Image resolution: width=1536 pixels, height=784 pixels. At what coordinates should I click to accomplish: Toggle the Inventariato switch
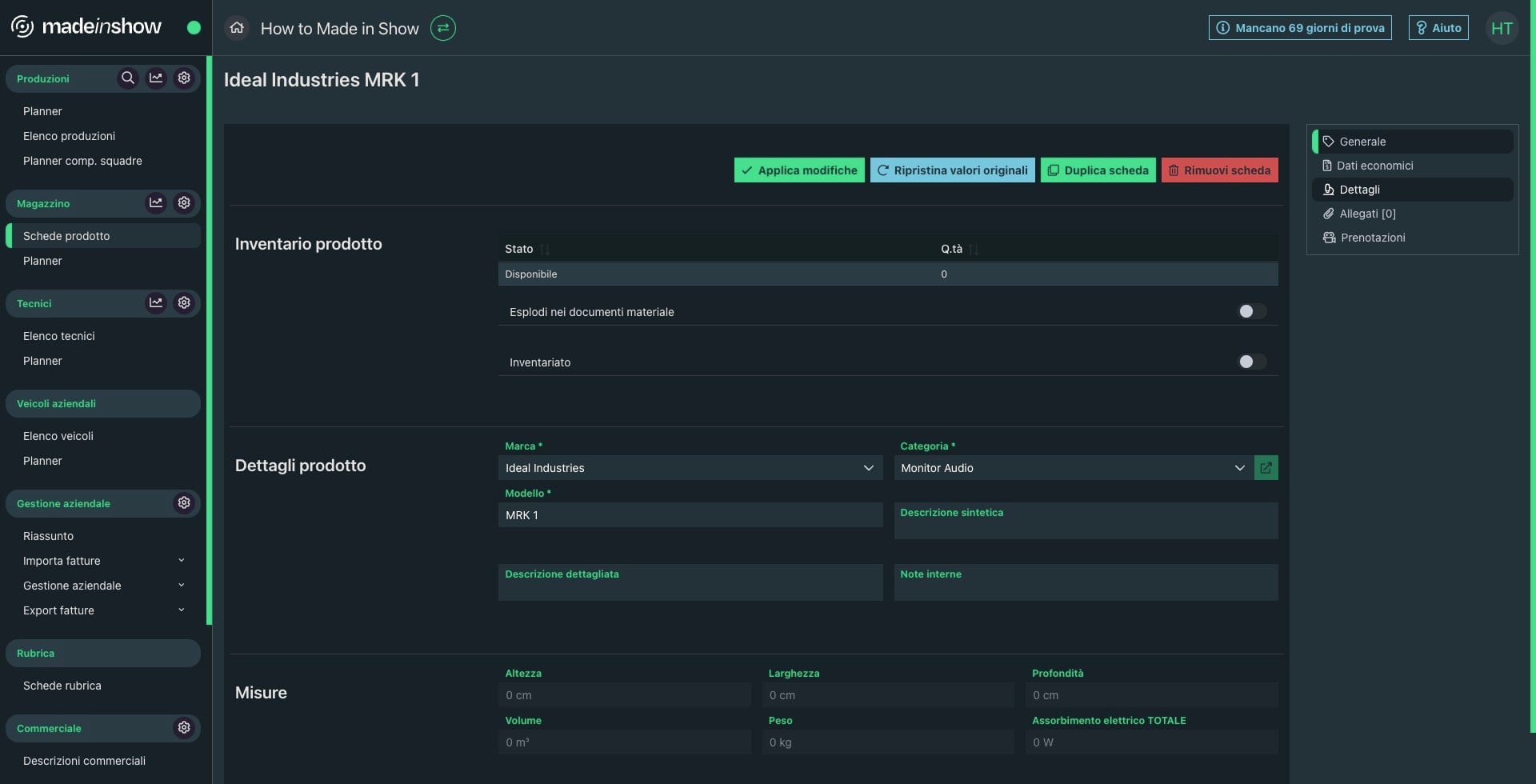(x=1251, y=362)
